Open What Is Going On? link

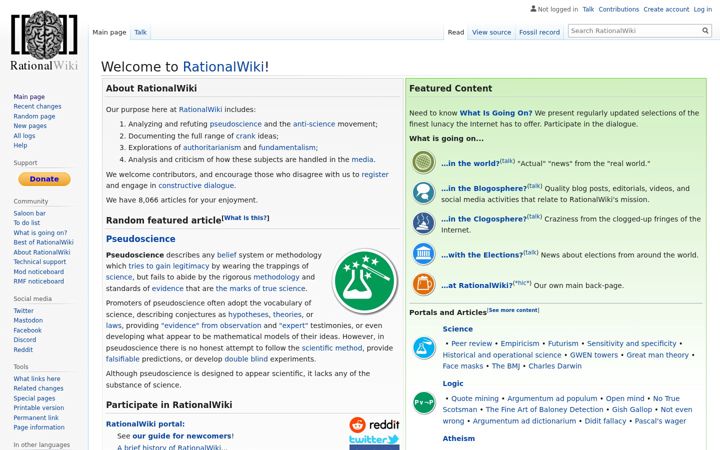click(496, 113)
